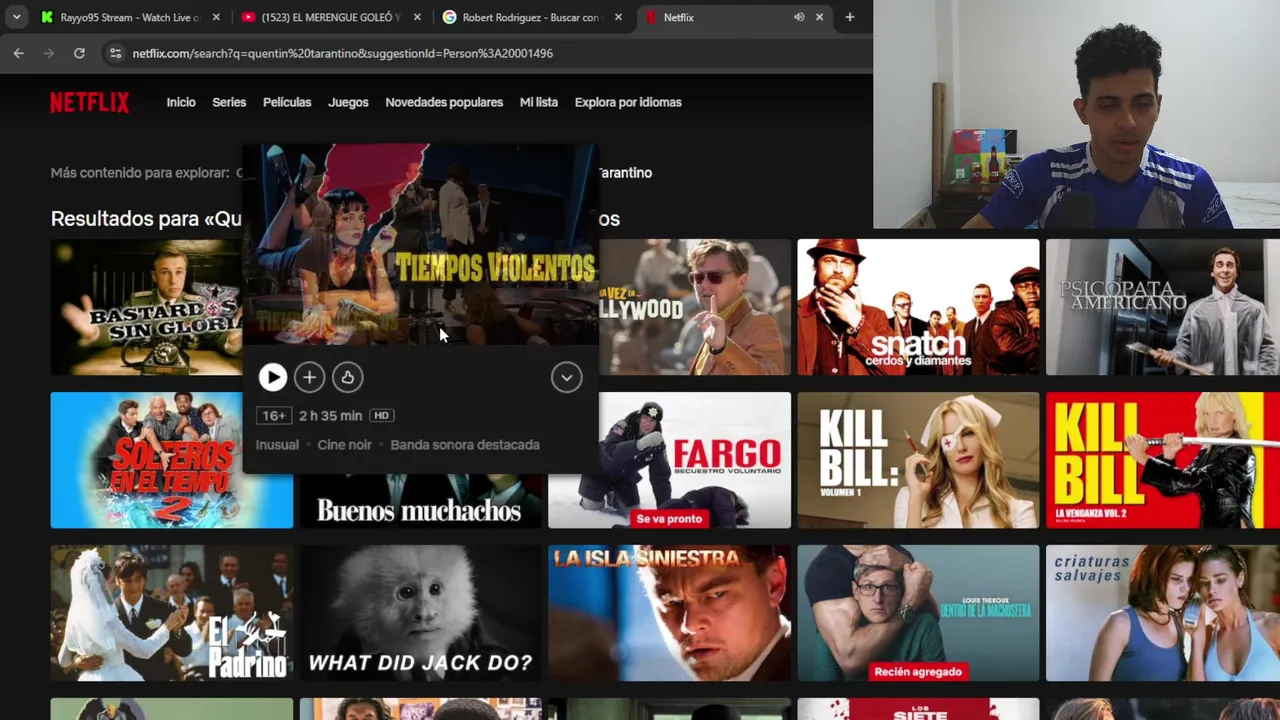This screenshot has height=720, width=1280.
Task: Open What Did Jack Do? thumbnail
Action: [x=421, y=613]
